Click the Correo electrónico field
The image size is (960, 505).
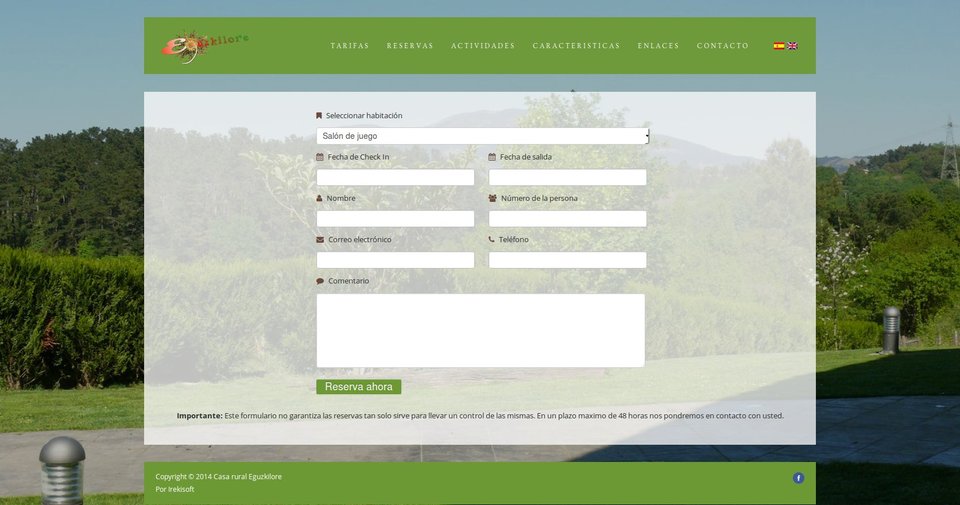click(395, 260)
